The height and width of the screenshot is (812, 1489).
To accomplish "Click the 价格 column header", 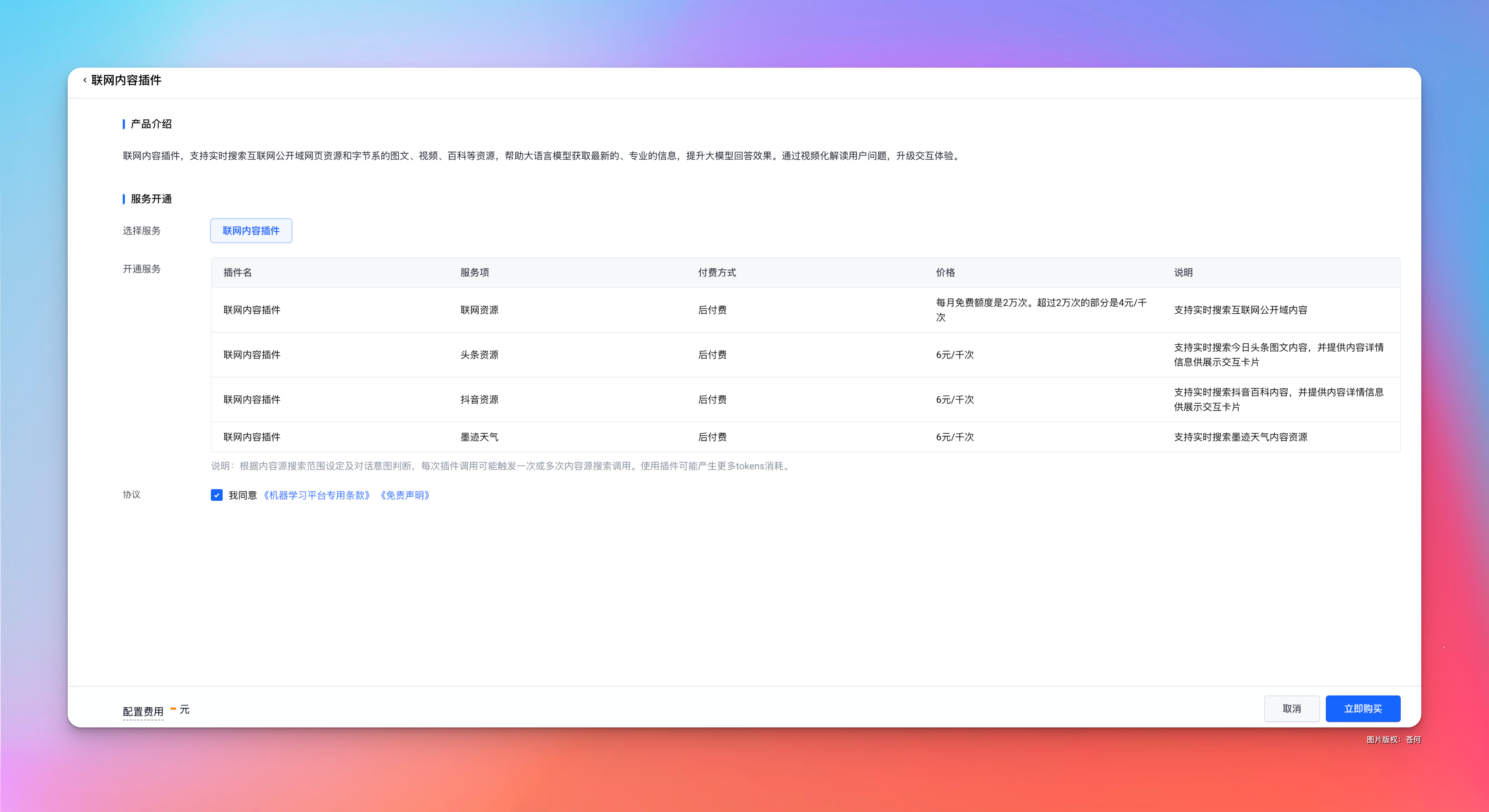I will [x=945, y=273].
